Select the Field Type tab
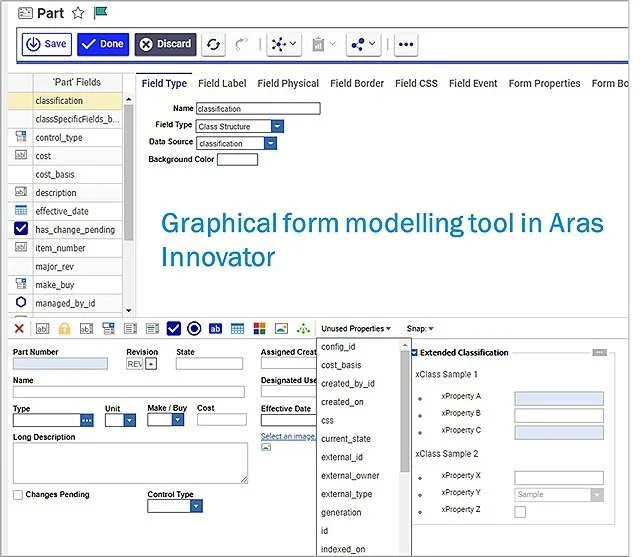The height and width of the screenshot is (557, 644). pyautogui.click(x=164, y=83)
